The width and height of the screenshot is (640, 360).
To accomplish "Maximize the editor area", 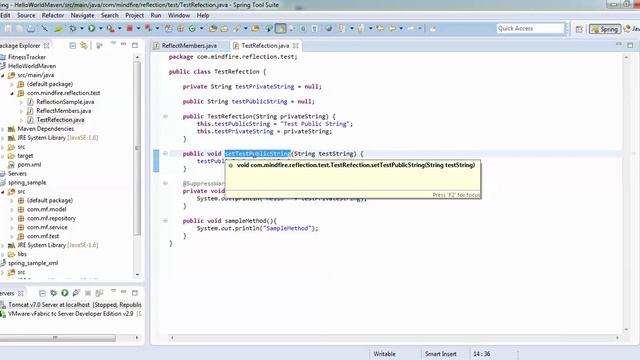I will (630, 45).
